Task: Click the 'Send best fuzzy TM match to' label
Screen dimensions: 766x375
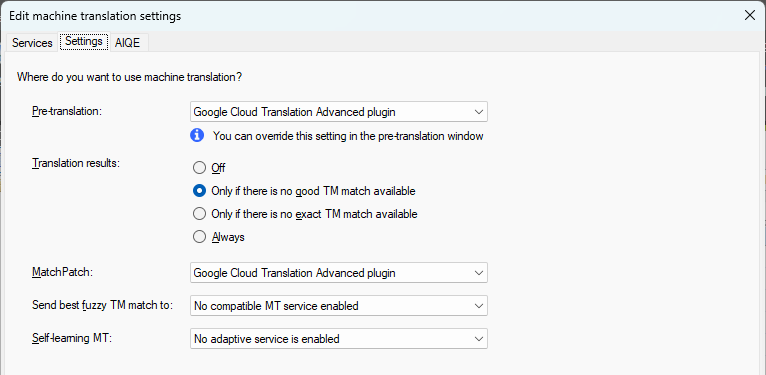Action: click(x=103, y=306)
